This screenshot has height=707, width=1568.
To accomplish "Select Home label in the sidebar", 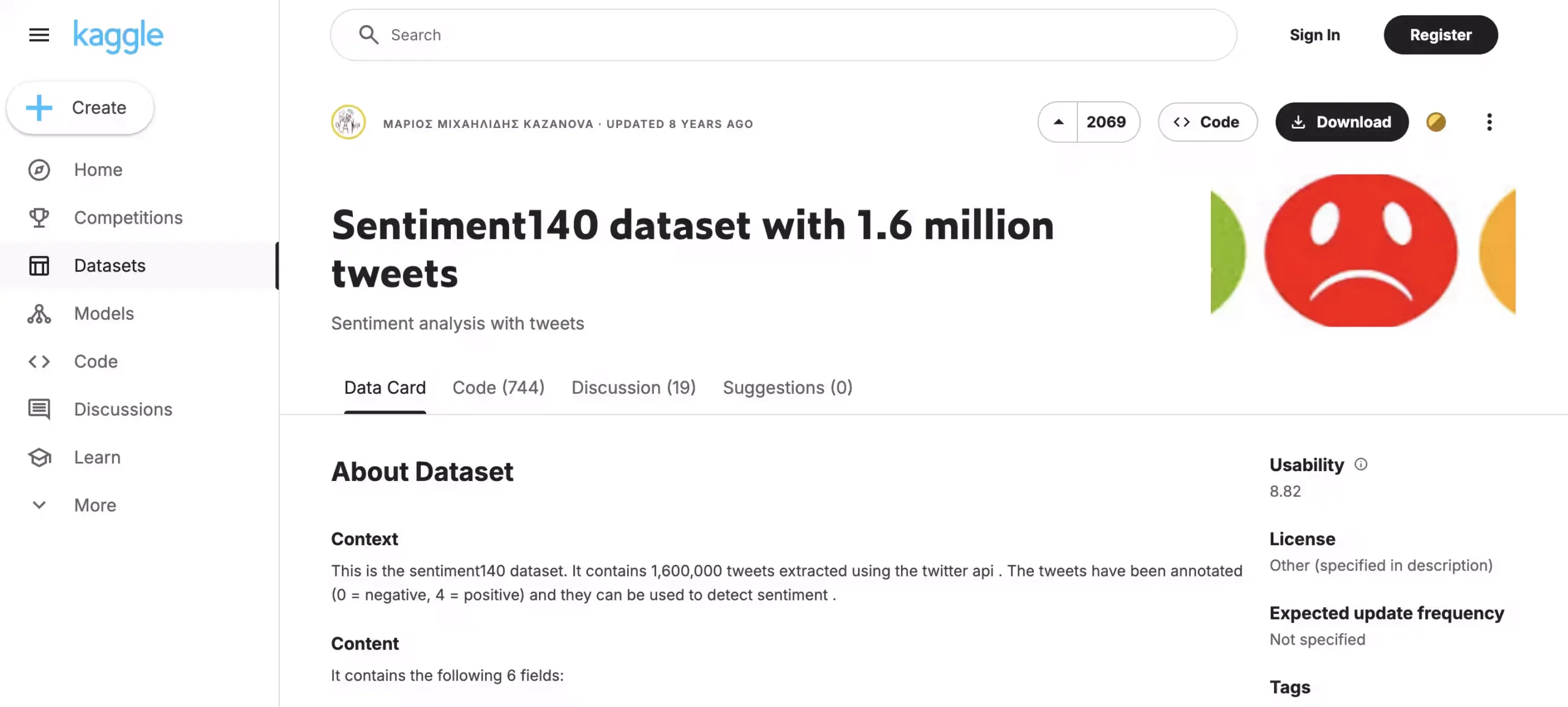I will [x=98, y=170].
